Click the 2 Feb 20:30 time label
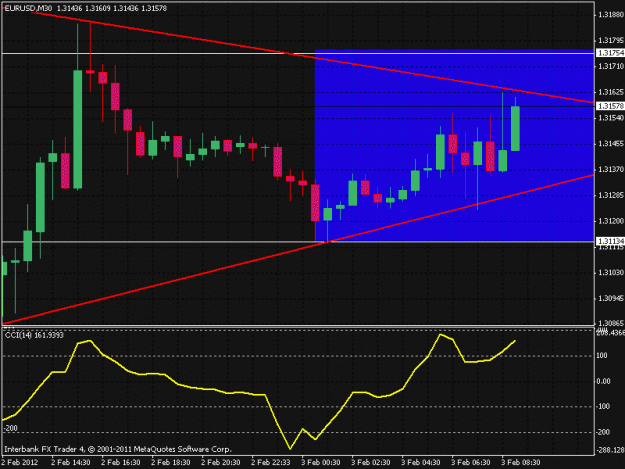Image resolution: width=625 pixels, height=469 pixels. (220, 462)
